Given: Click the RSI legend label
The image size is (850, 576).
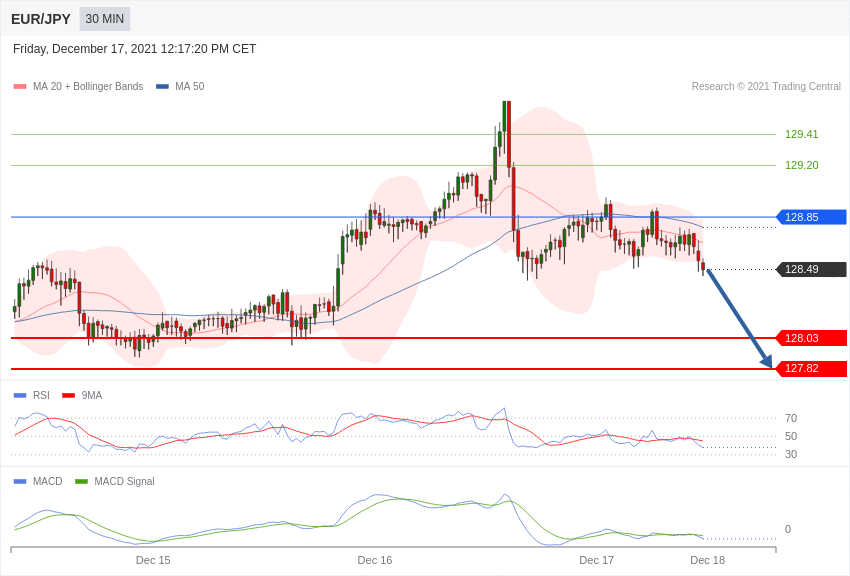Looking at the screenshot, I should (x=41, y=396).
